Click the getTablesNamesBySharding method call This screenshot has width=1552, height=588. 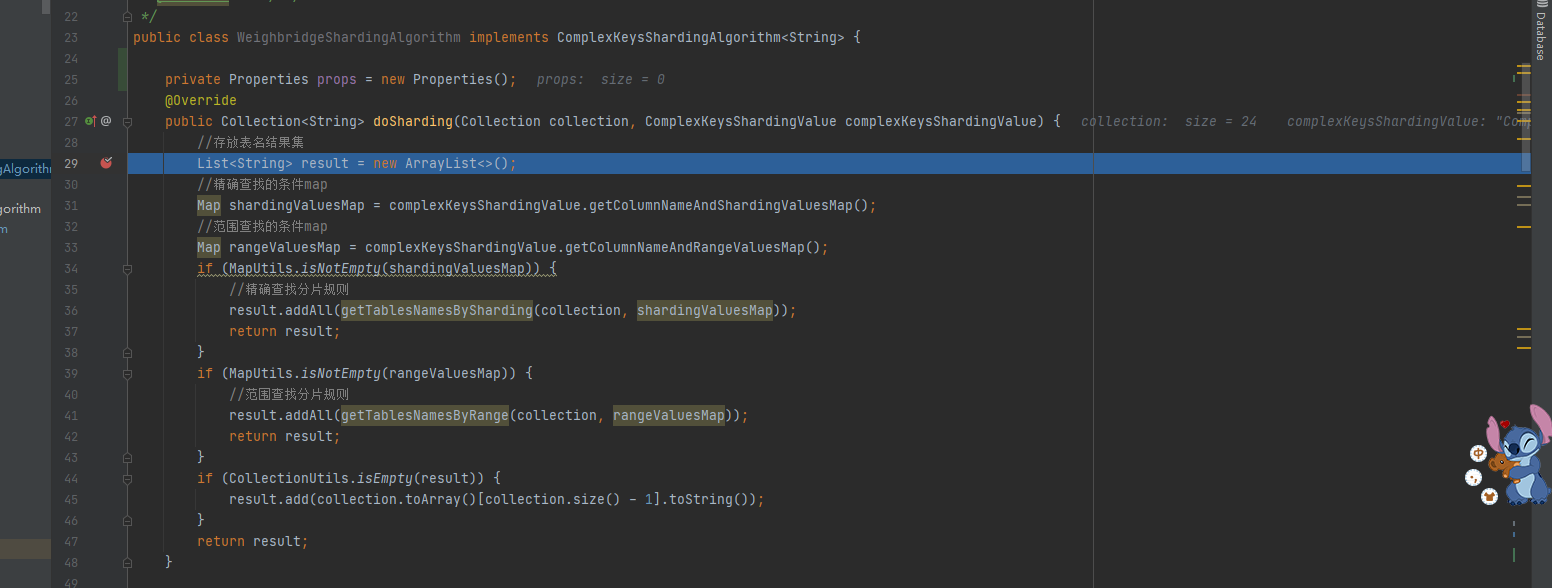pyautogui.click(x=435, y=310)
